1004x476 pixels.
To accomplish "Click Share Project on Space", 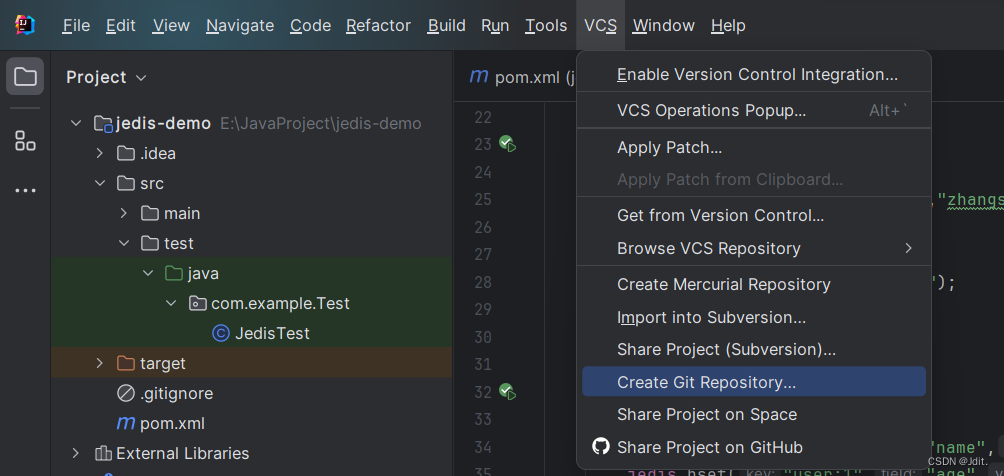I will coord(706,414).
